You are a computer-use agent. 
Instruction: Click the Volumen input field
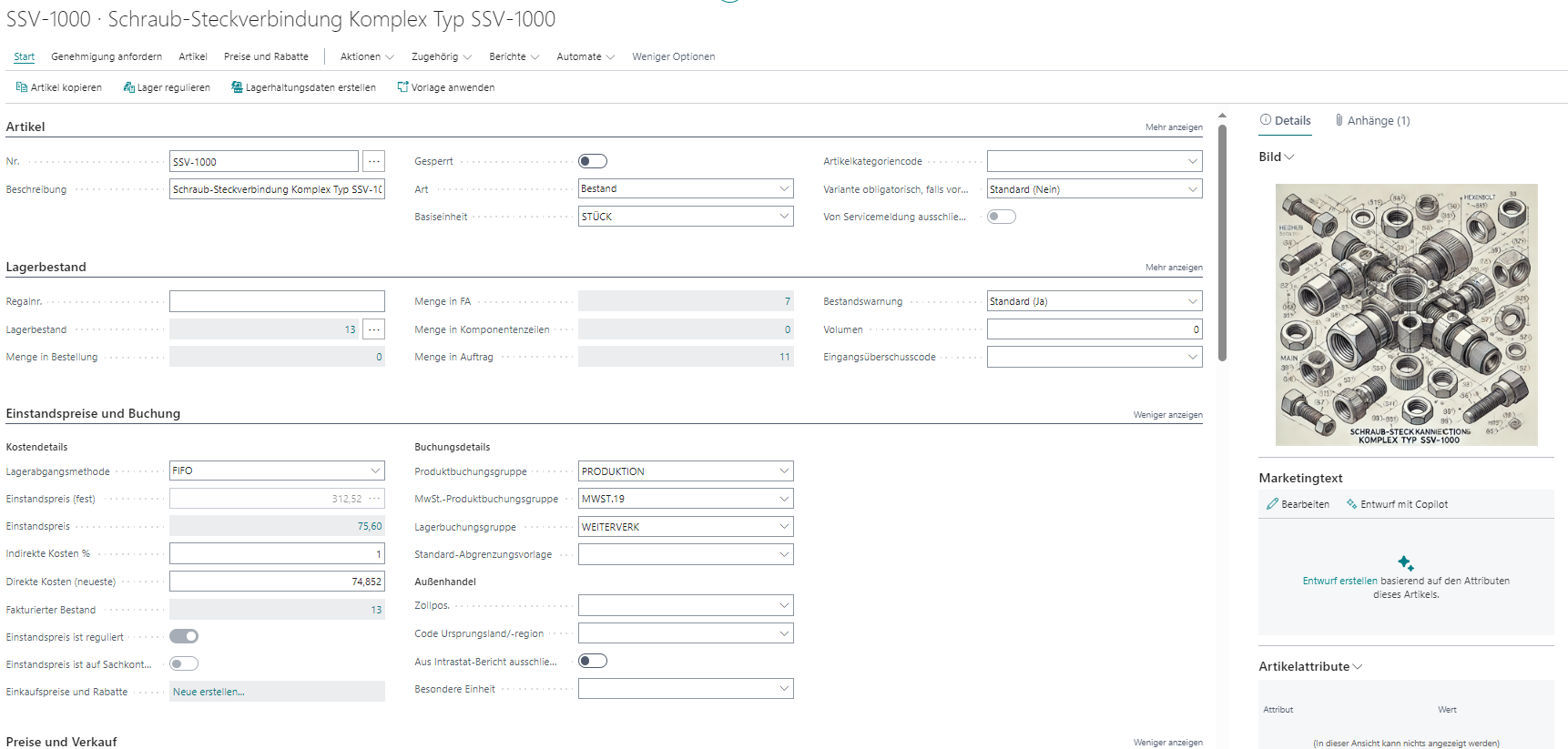point(1095,329)
